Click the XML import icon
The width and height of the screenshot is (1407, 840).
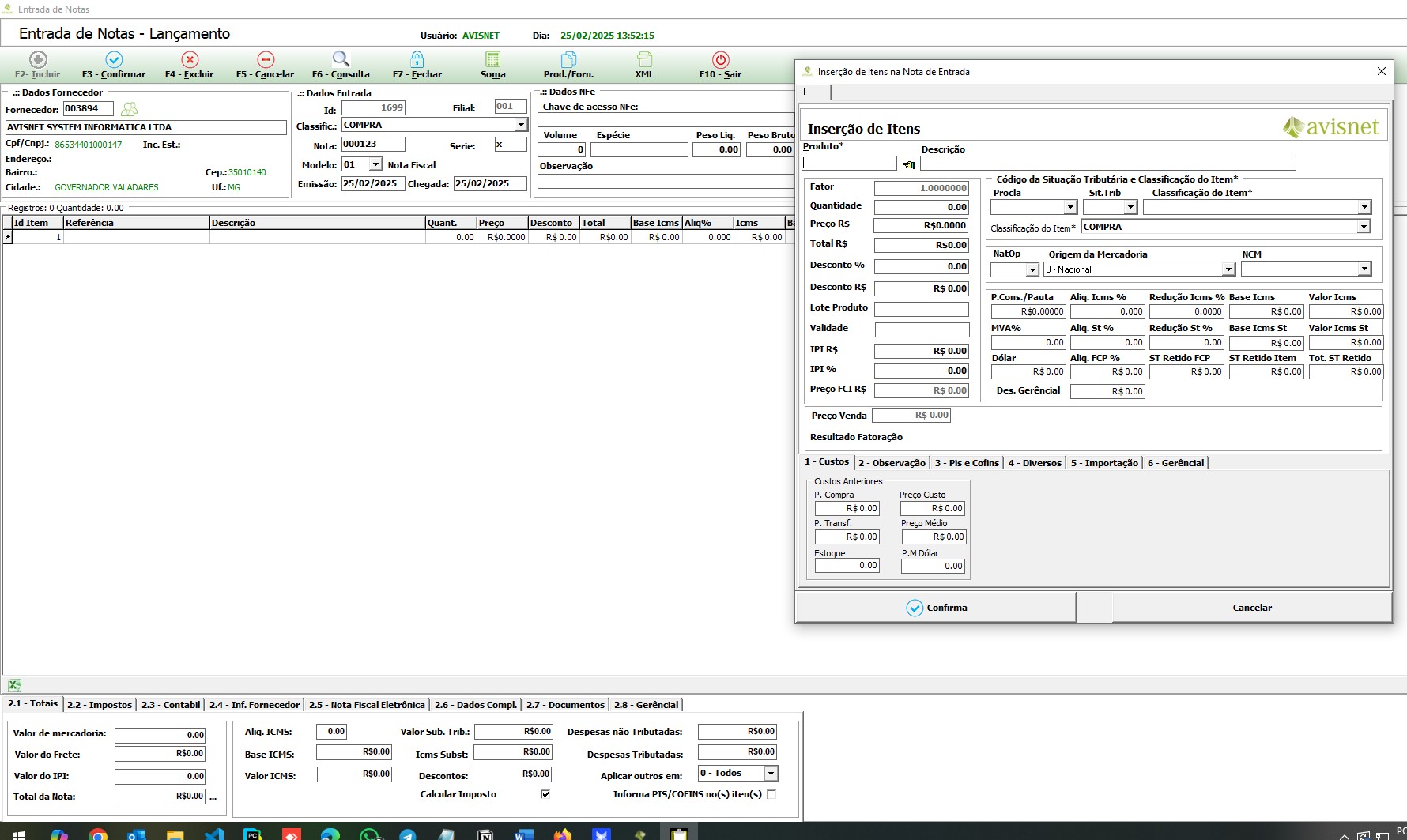pyautogui.click(x=644, y=60)
